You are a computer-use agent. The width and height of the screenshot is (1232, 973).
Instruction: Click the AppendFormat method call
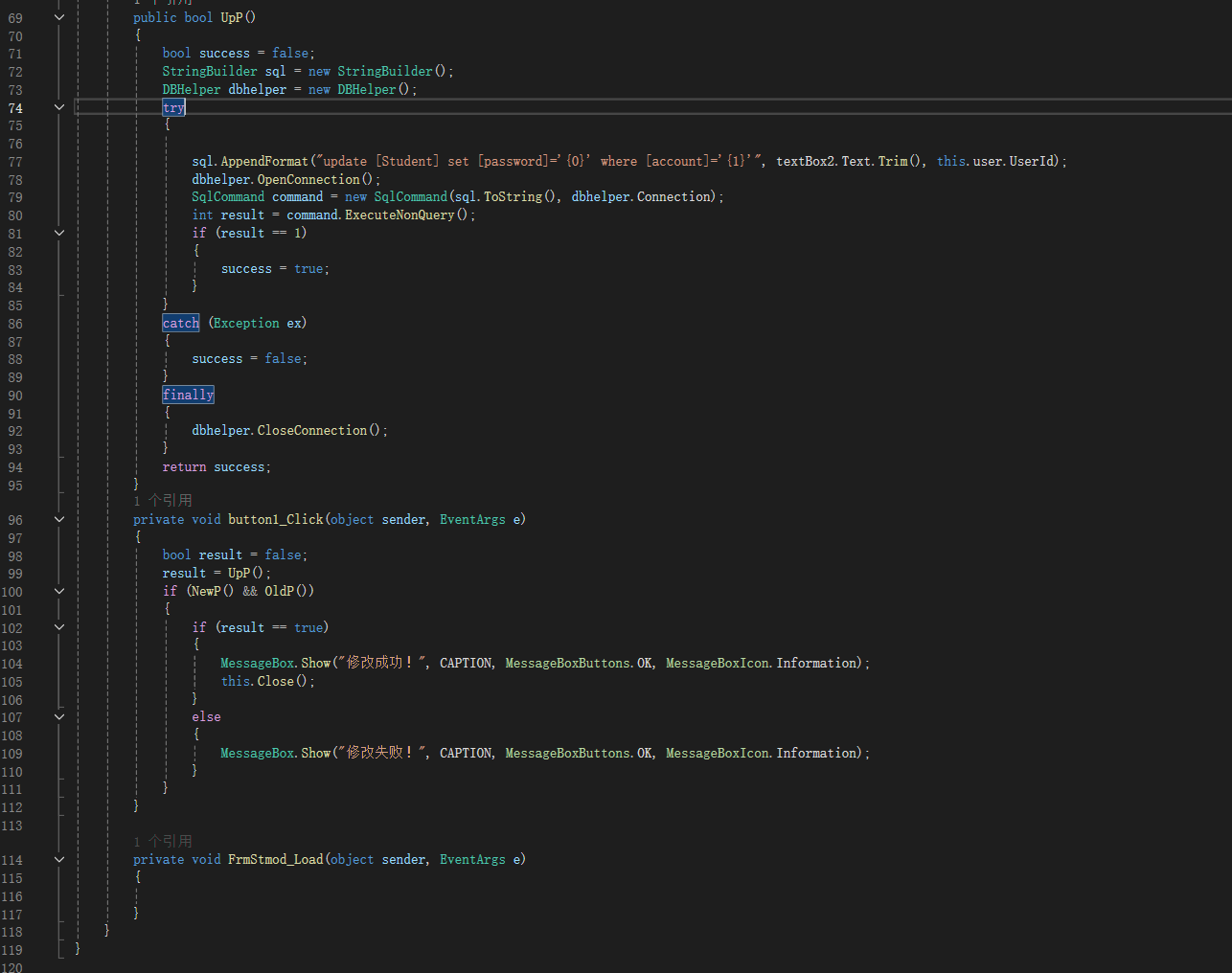point(264,161)
